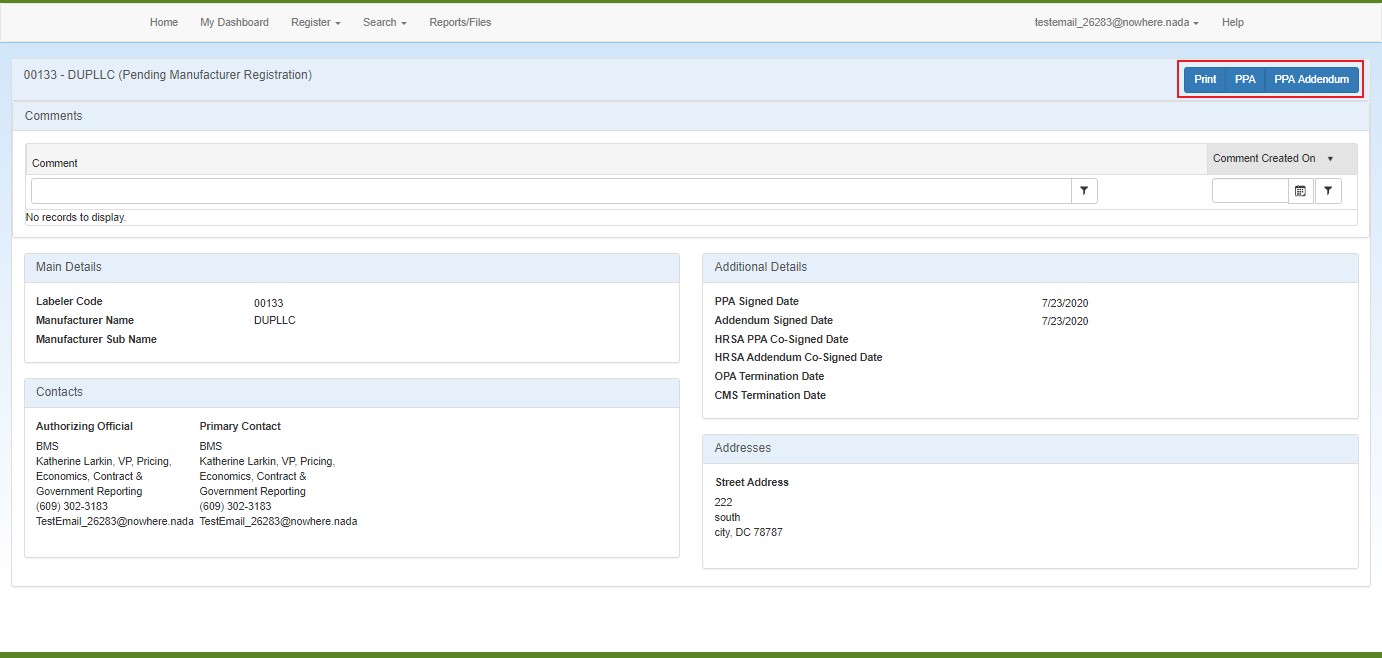Click the Addendum Signed Date value
Image resolution: width=1382 pixels, height=658 pixels.
click(1065, 321)
